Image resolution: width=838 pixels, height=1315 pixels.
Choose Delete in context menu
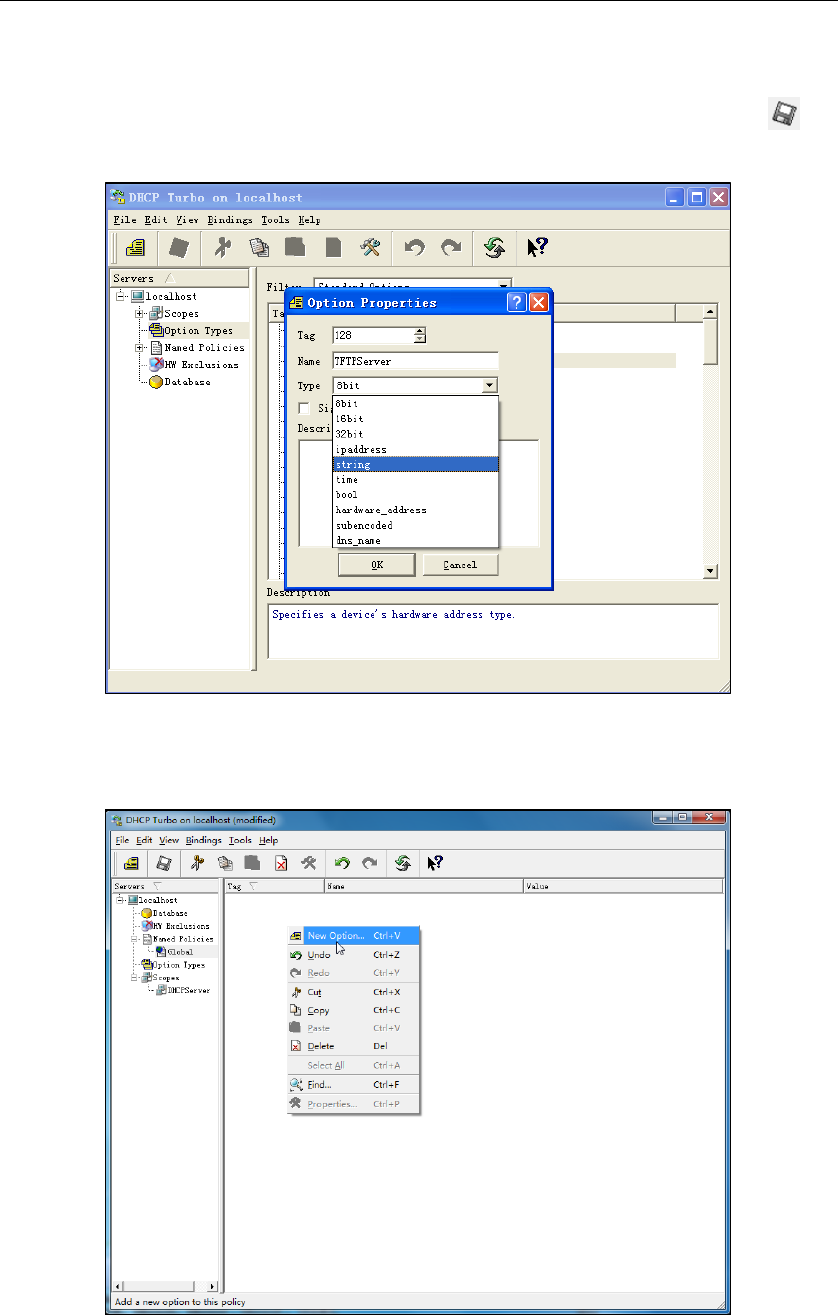coord(353,1046)
